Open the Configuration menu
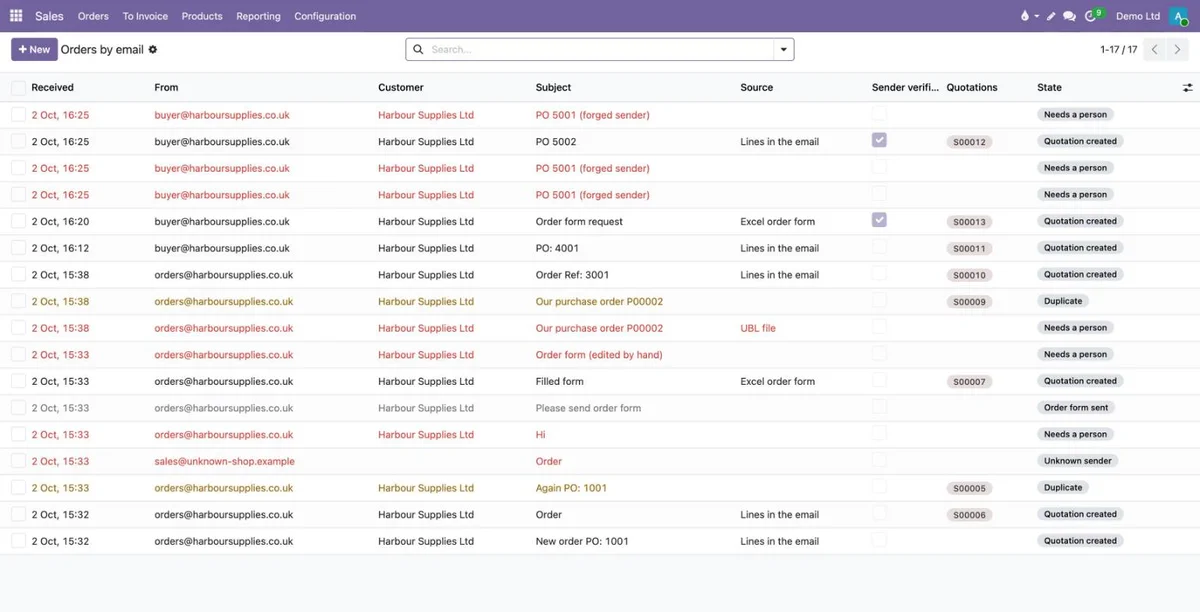This screenshot has width=1200, height=612. tap(325, 16)
